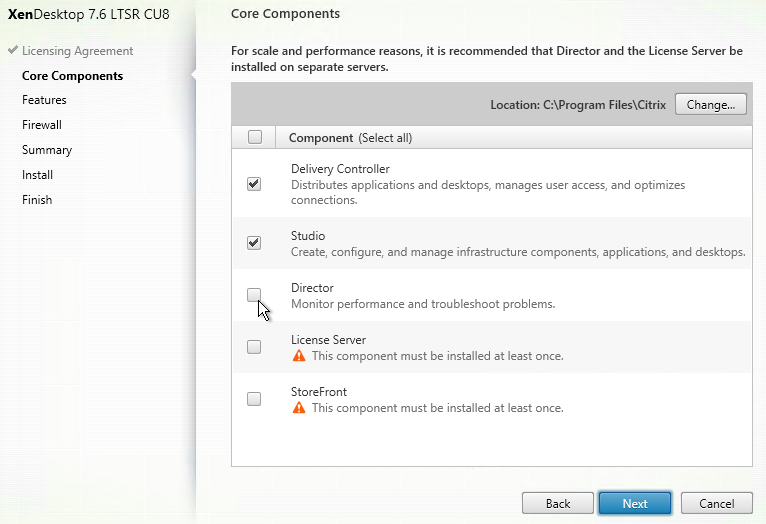Open the Licensing Agreement step

pos(77,51)
